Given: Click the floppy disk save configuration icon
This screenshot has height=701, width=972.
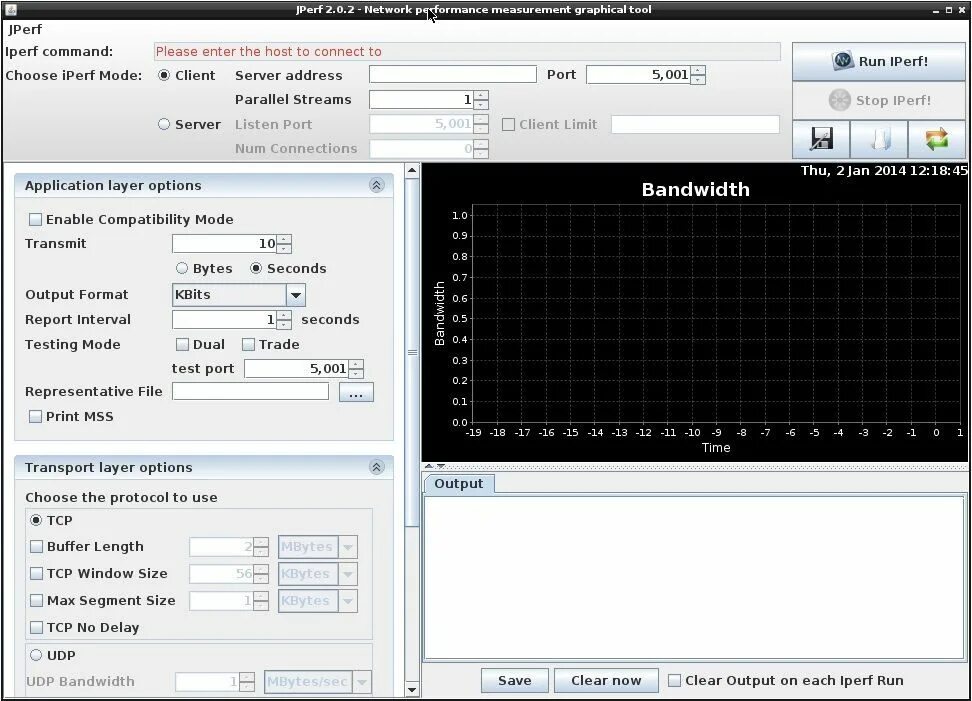Looking at the screenshot, I should tap(821, 139).
